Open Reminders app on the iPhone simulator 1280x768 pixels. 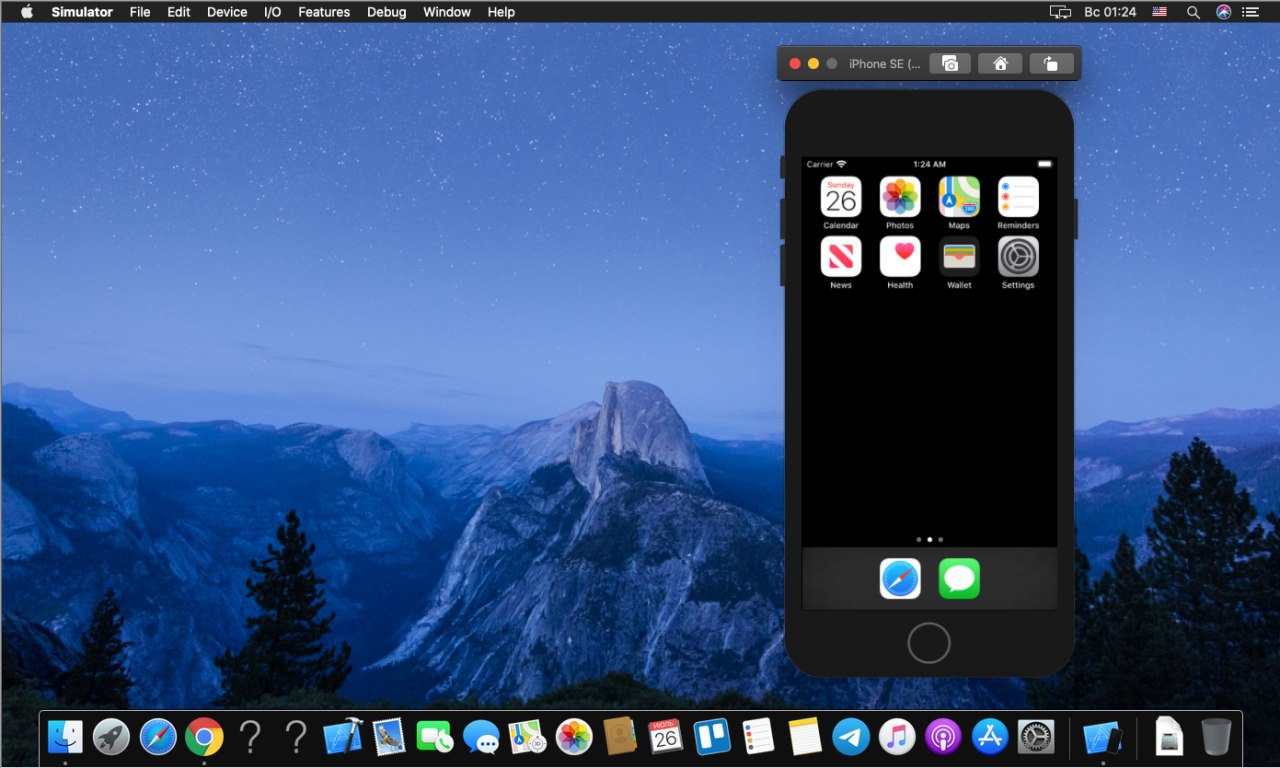[x=1018, y=197]
